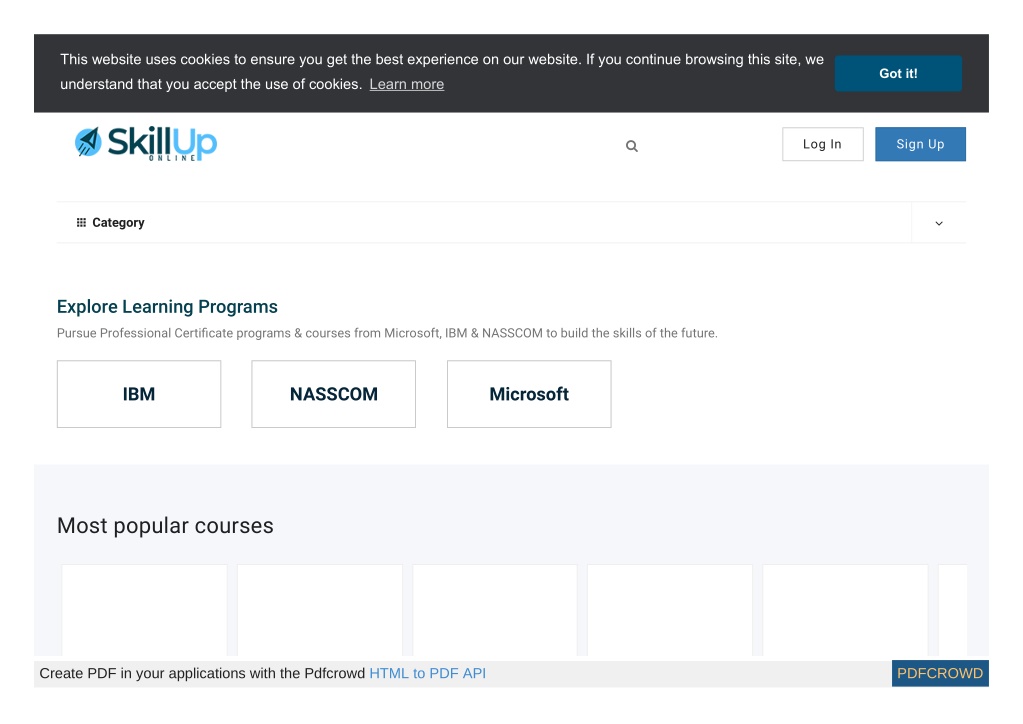Open the Learn more cookie link
Viewport: 1023px width, 724px height.
[x=406, y=84]
